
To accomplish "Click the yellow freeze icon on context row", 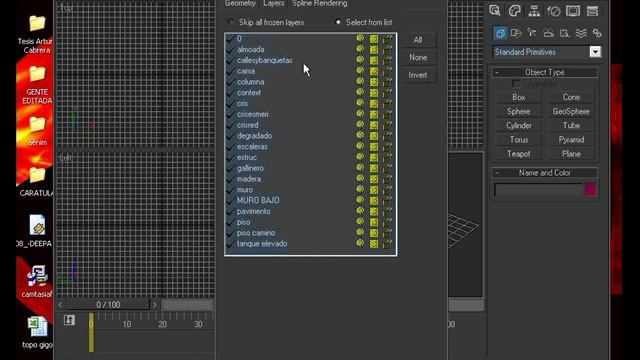I will tap(374, 93).
